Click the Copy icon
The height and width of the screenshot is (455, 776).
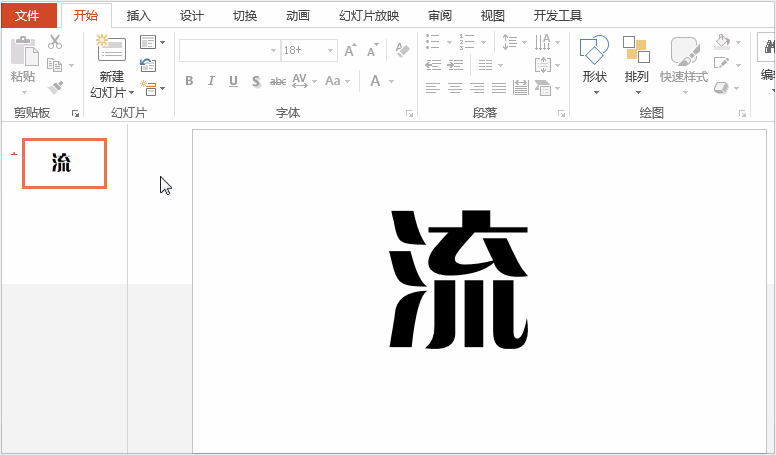(54, 65)
